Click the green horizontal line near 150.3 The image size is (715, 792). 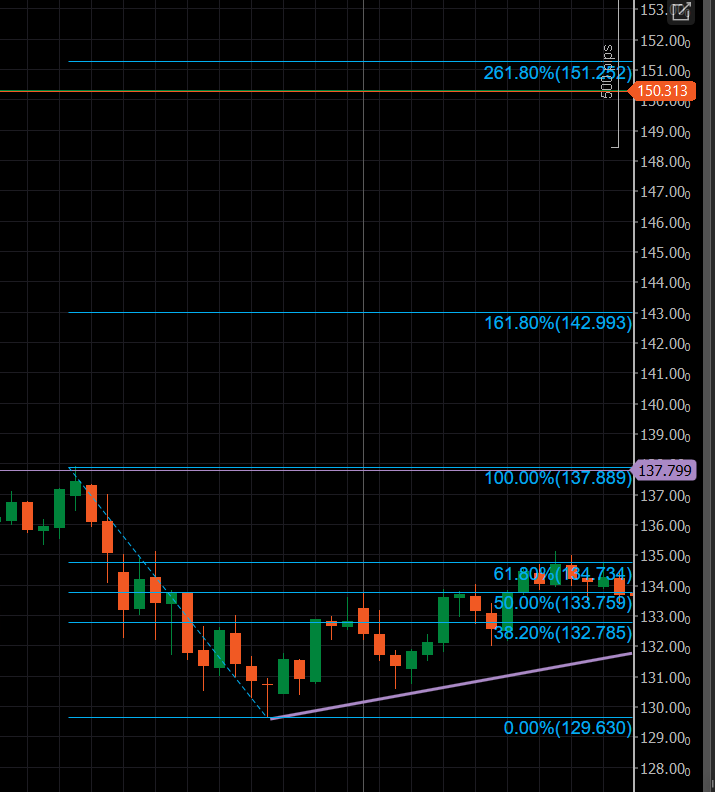coord(300,91)
